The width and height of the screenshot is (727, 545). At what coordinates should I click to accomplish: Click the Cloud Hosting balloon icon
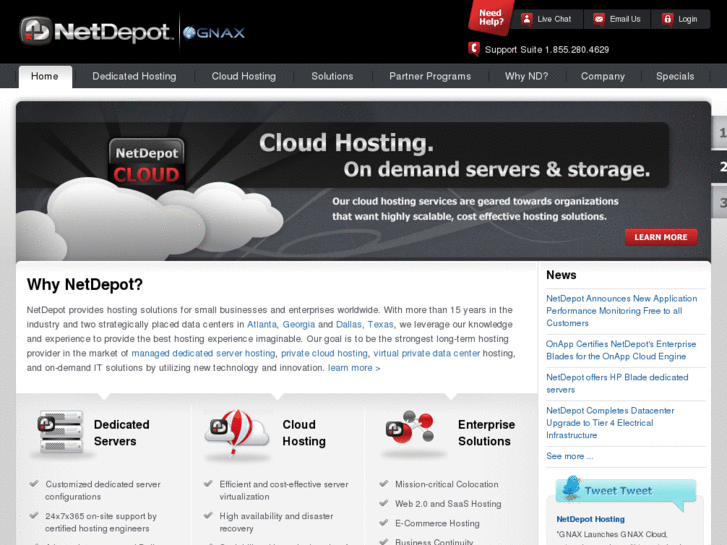click(x=237, y=432)
